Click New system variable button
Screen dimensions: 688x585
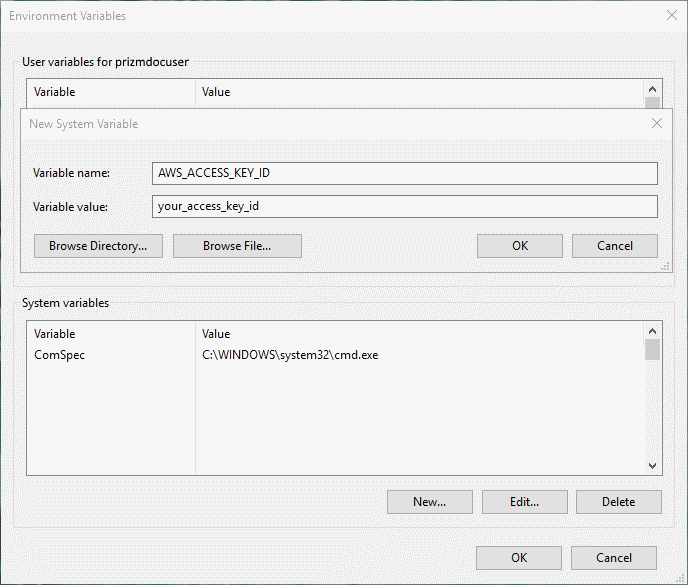[x=430, y=502]
